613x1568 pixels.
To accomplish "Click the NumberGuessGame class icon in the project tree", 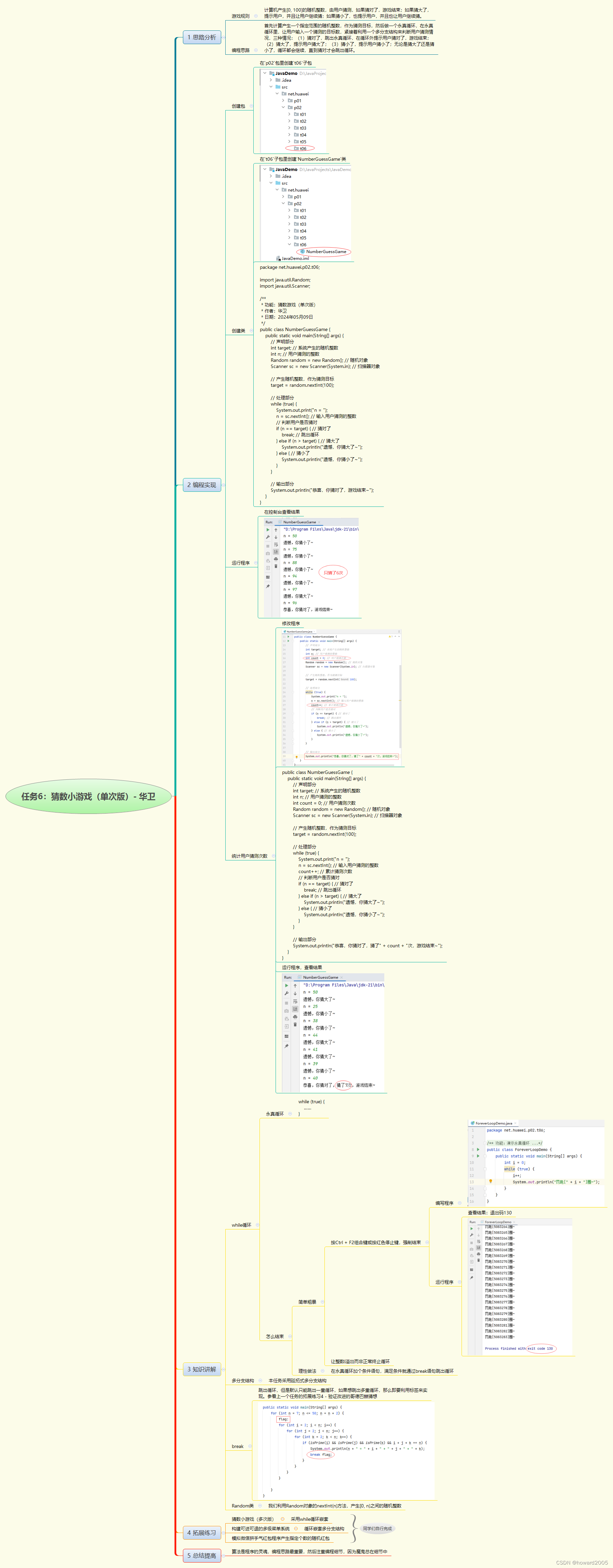I will point(303,251).
